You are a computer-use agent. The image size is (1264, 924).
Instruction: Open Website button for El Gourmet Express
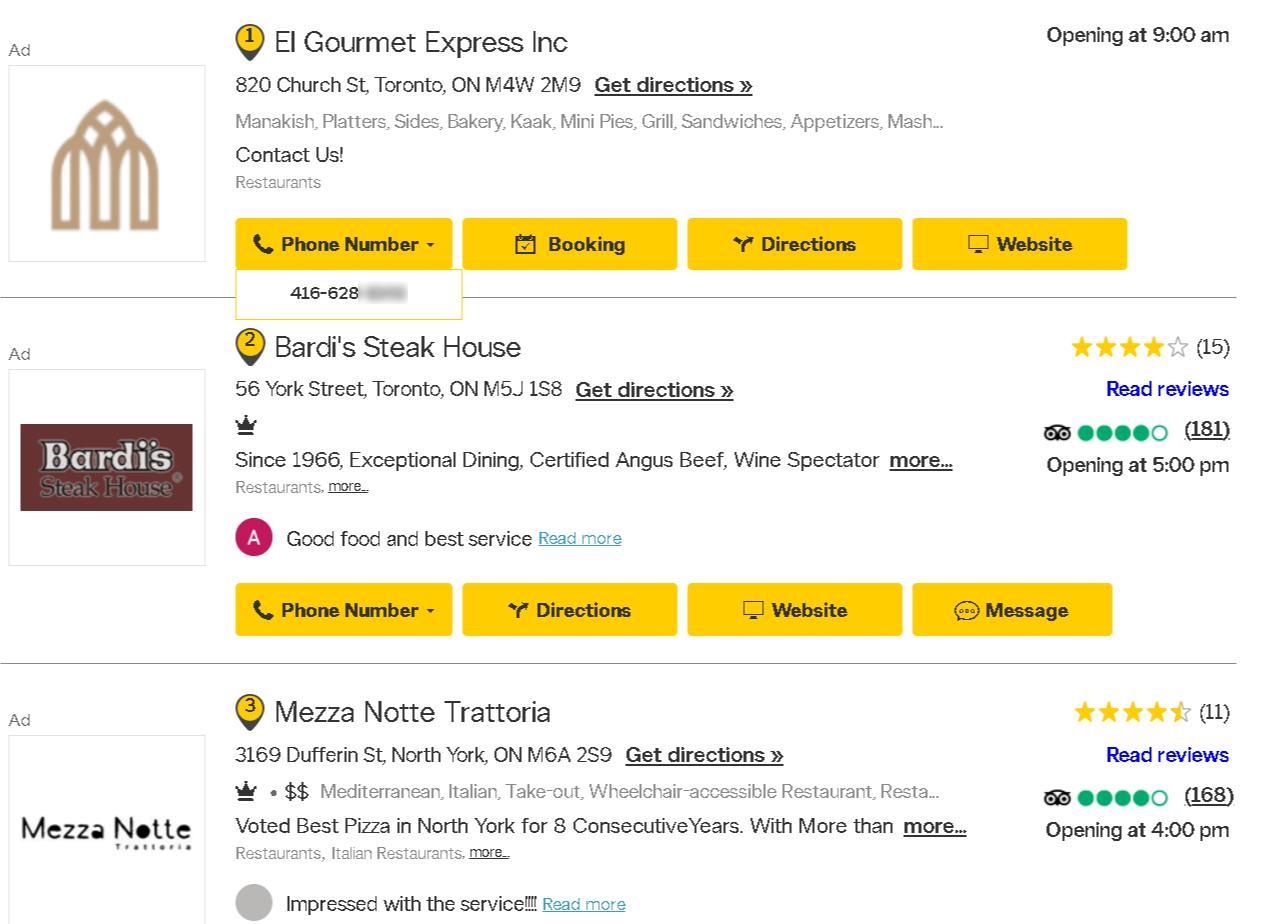pyautogui.click(x=1019, y=244)
